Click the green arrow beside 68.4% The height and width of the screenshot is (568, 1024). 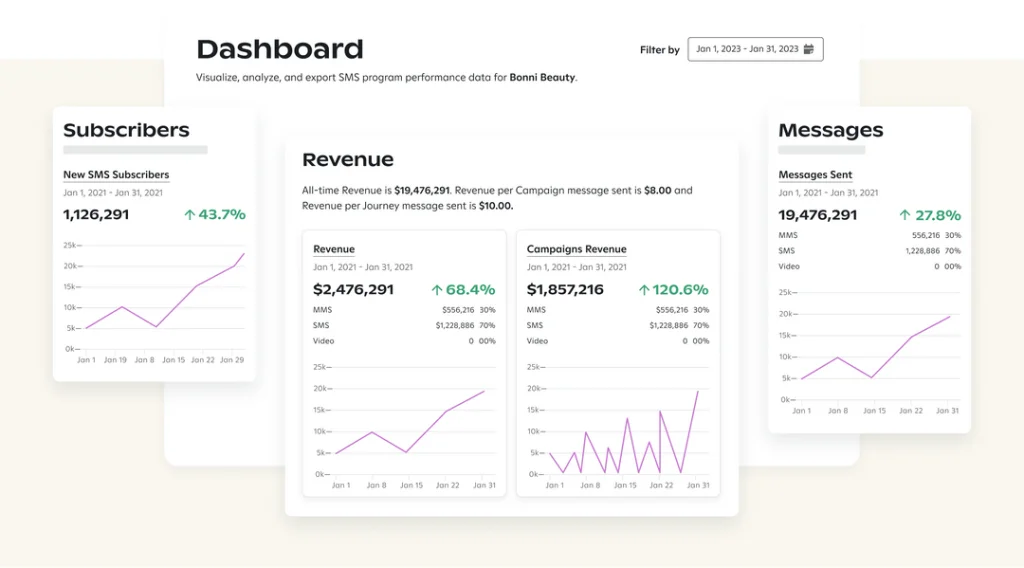point(437,290)
